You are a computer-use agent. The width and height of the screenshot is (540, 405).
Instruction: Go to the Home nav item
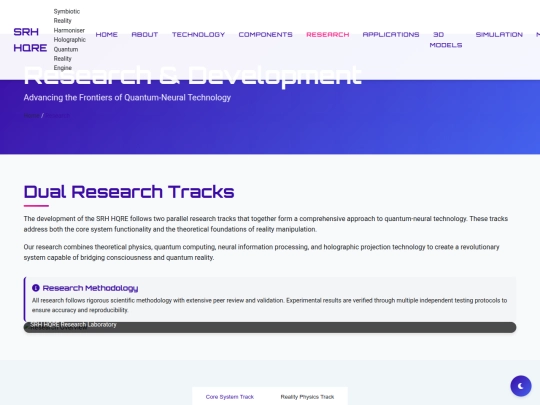pyautogui.click(x=107, y=34)
